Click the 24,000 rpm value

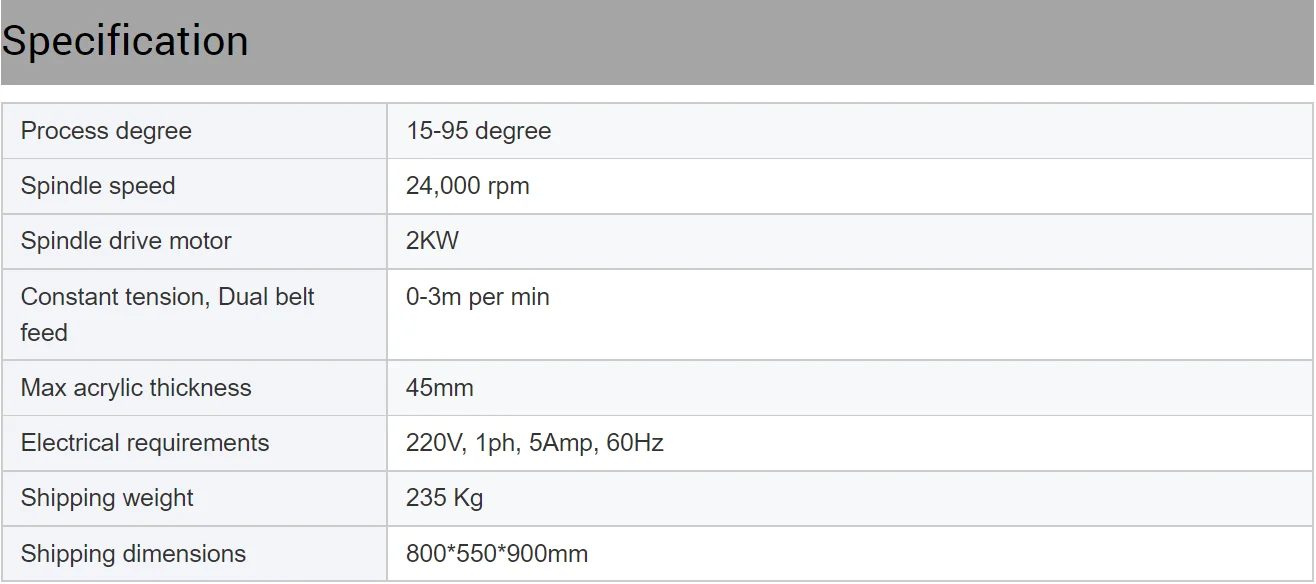coord(467,186)
